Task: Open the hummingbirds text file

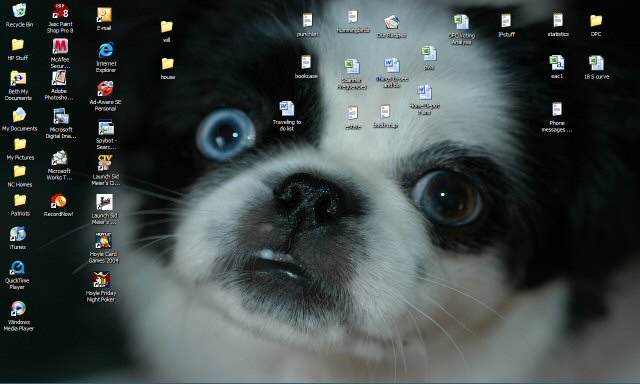Action: (x=353, y=17)
